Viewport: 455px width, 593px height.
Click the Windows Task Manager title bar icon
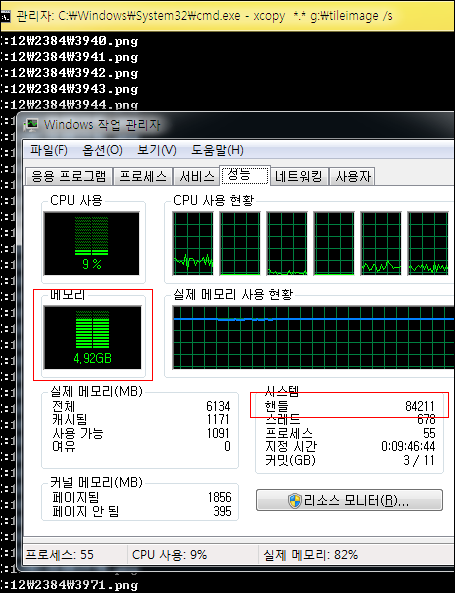pos(31,124)
